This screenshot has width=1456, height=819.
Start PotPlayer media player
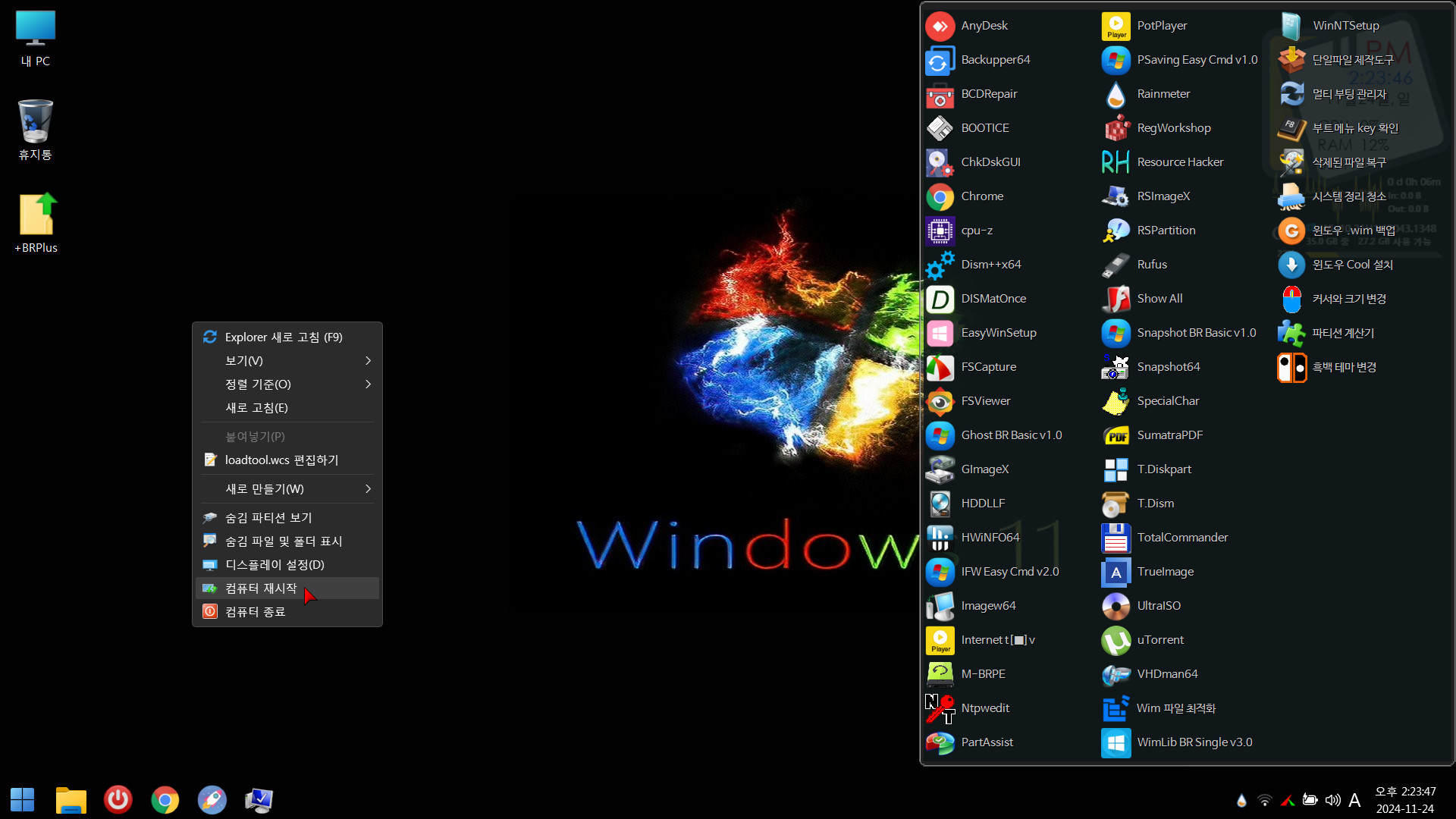1144,26
